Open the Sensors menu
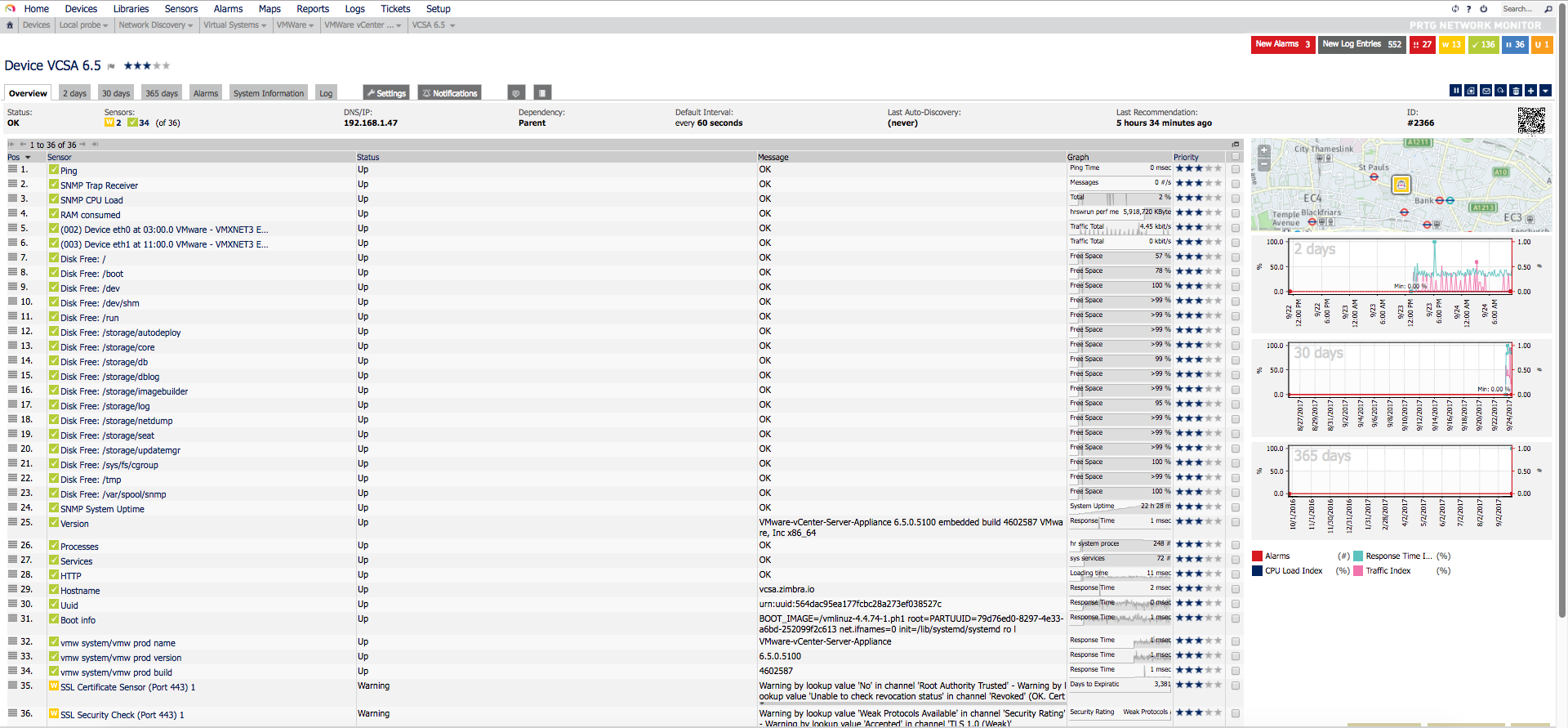This screenshot has width=1568, height=728. point(181,9)
